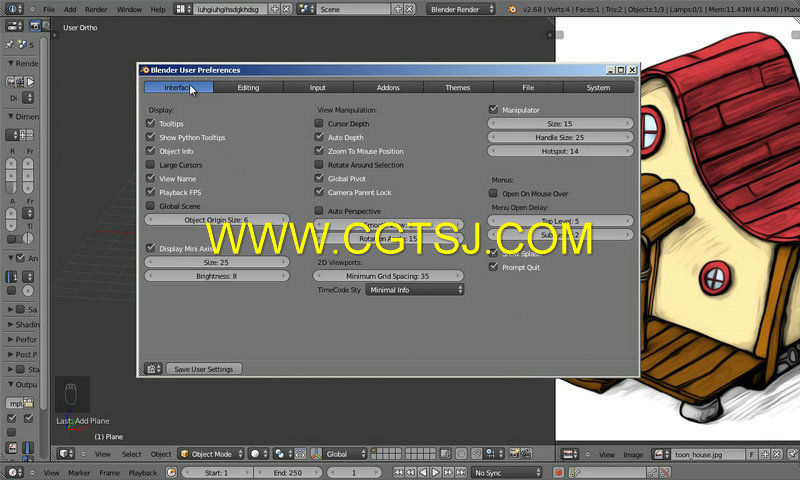Toggle the 3D manipulator axes icon

point(316,454)
